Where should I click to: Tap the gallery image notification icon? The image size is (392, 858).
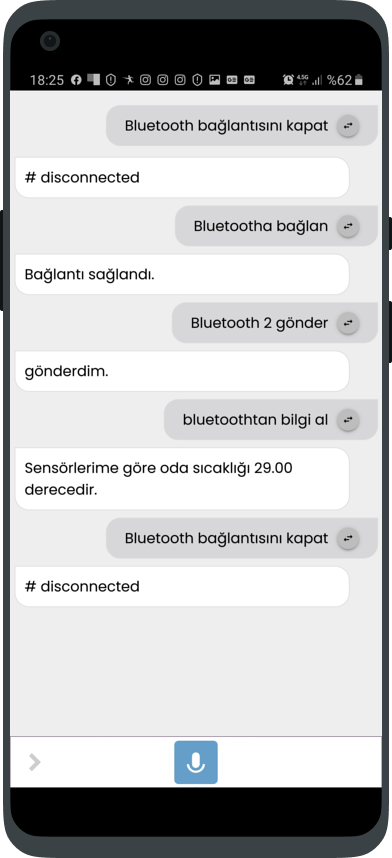[x=215, y=80]
